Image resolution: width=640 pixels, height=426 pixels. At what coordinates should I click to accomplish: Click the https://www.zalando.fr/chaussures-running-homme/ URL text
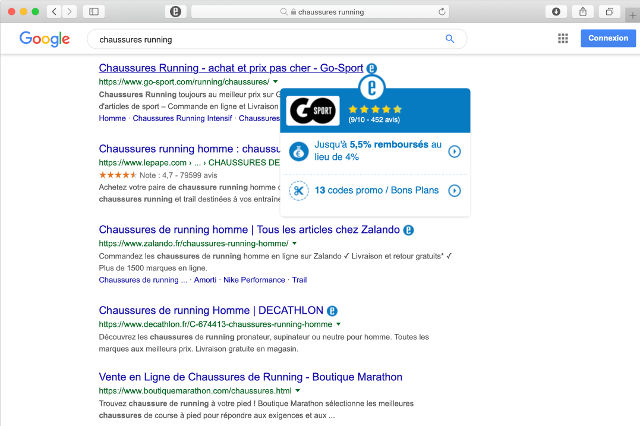pos(193,244)
